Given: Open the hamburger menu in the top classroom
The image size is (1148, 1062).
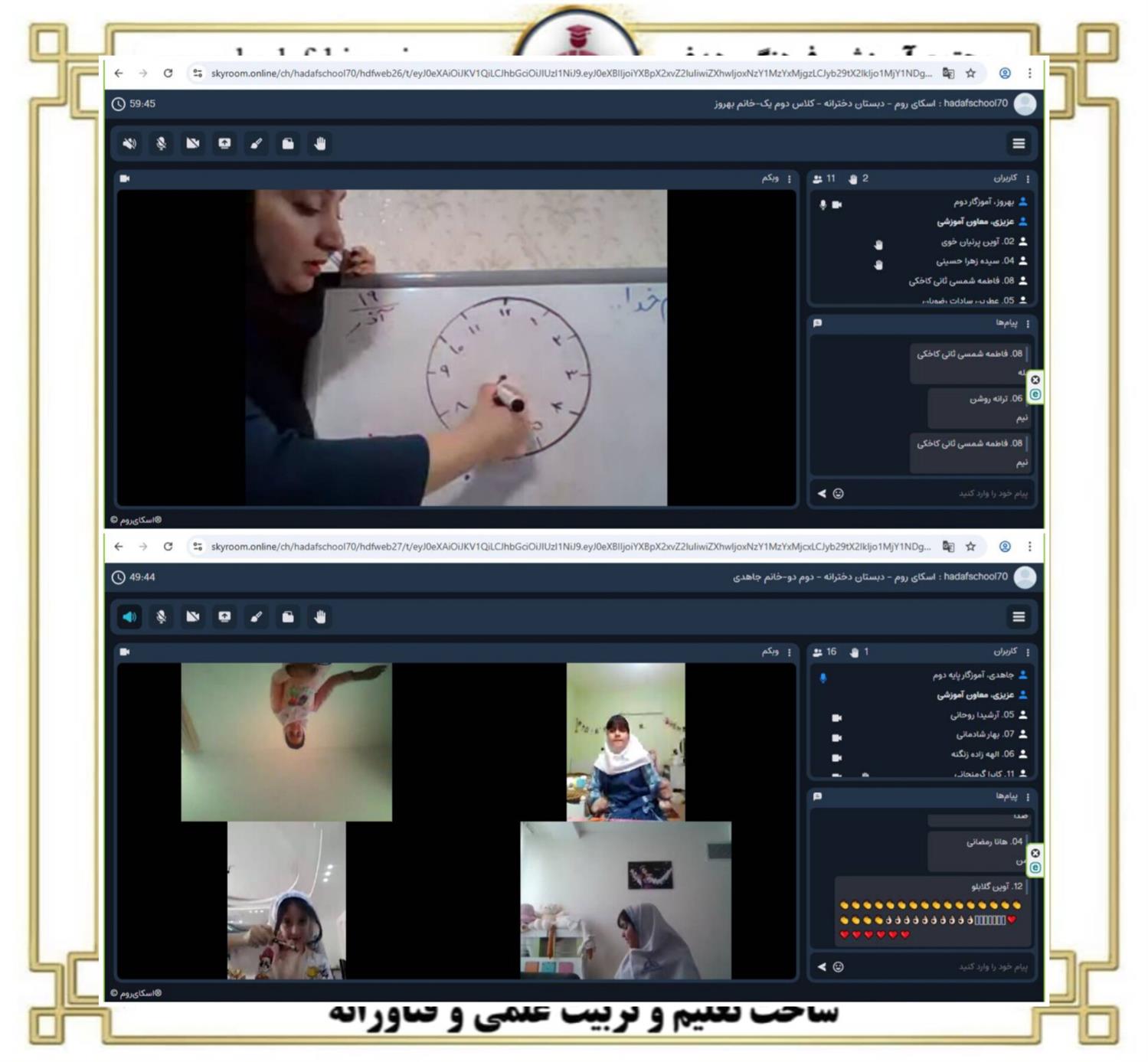Looking at the screenshot, I should [1018, 144].
